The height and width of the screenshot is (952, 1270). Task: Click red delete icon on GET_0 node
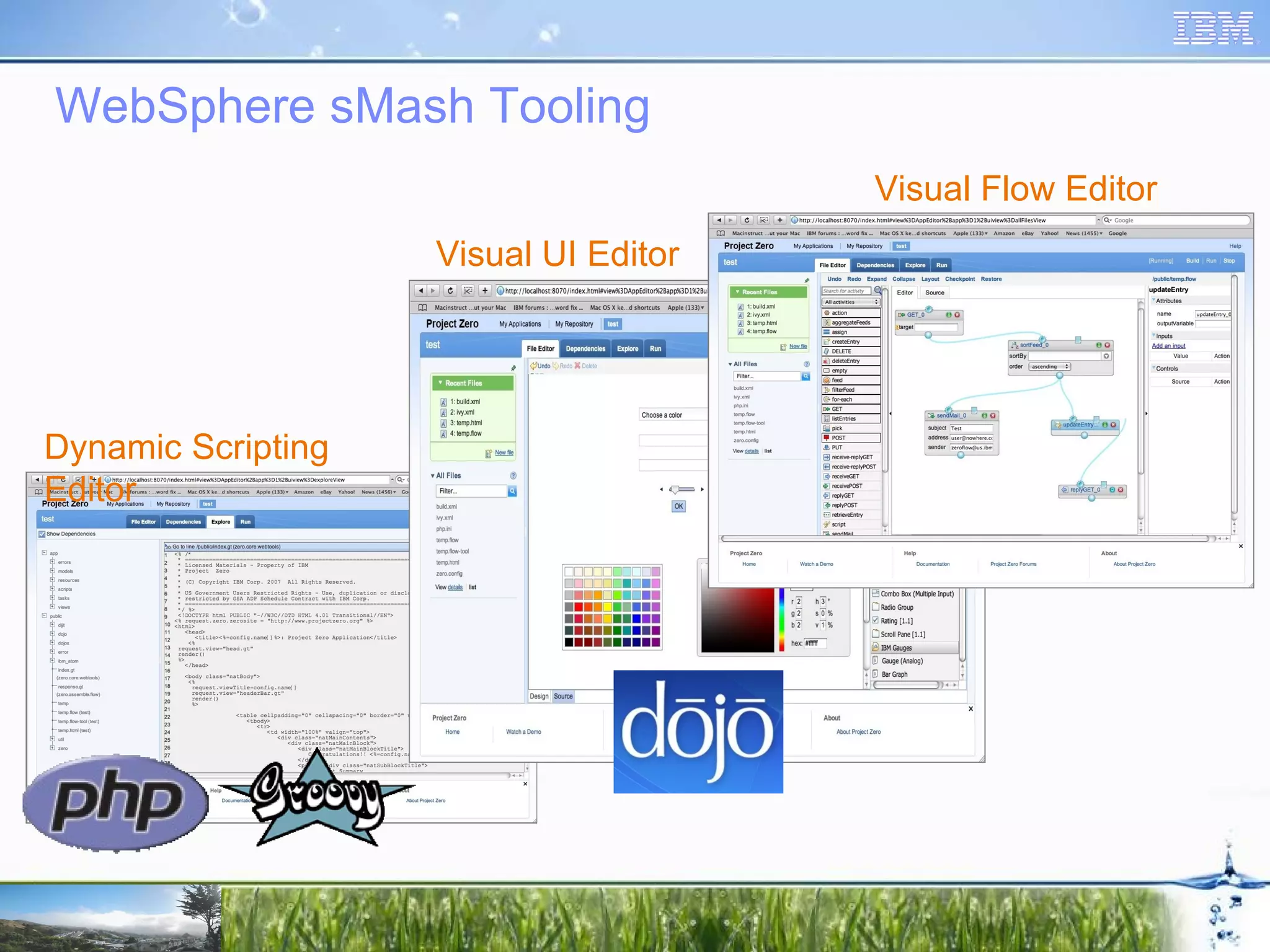(x=957, y=315)
